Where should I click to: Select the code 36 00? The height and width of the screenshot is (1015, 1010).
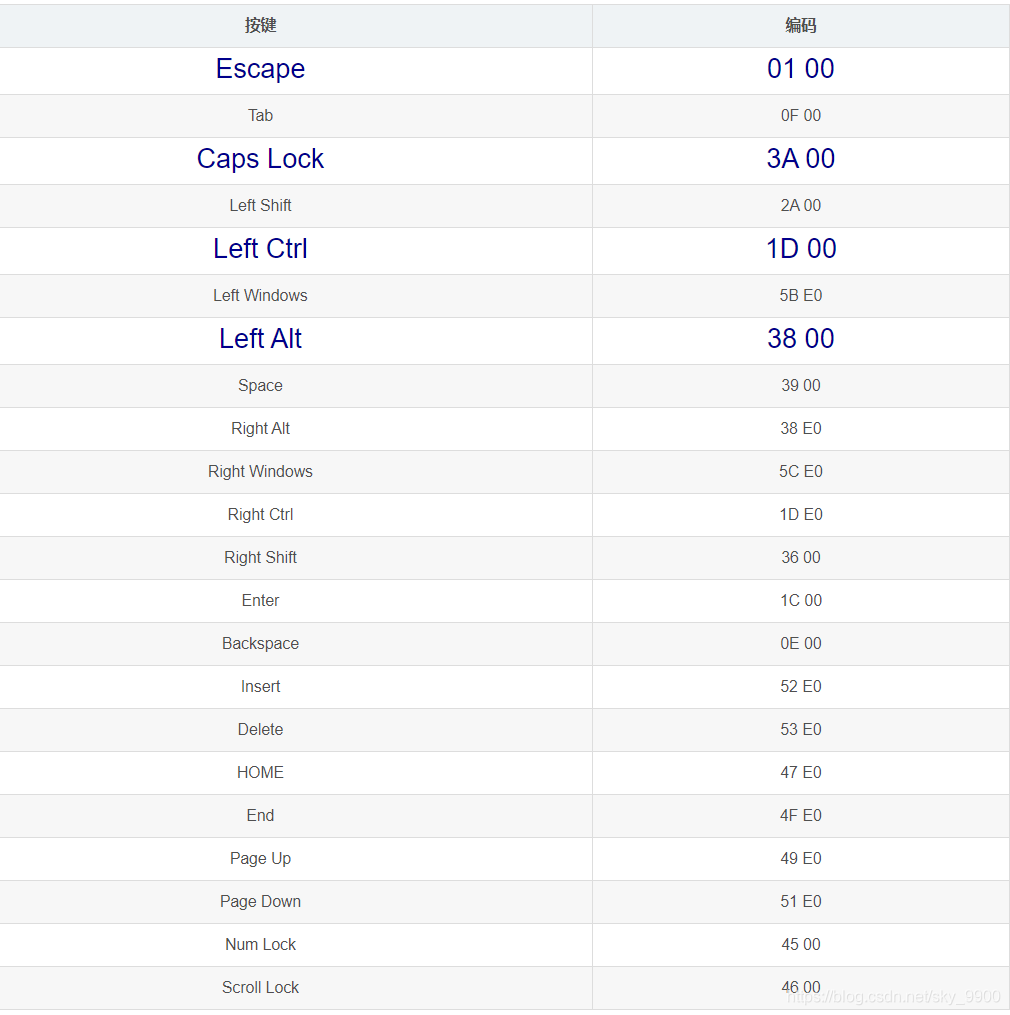pyautogui.click(x=801, y=557)
